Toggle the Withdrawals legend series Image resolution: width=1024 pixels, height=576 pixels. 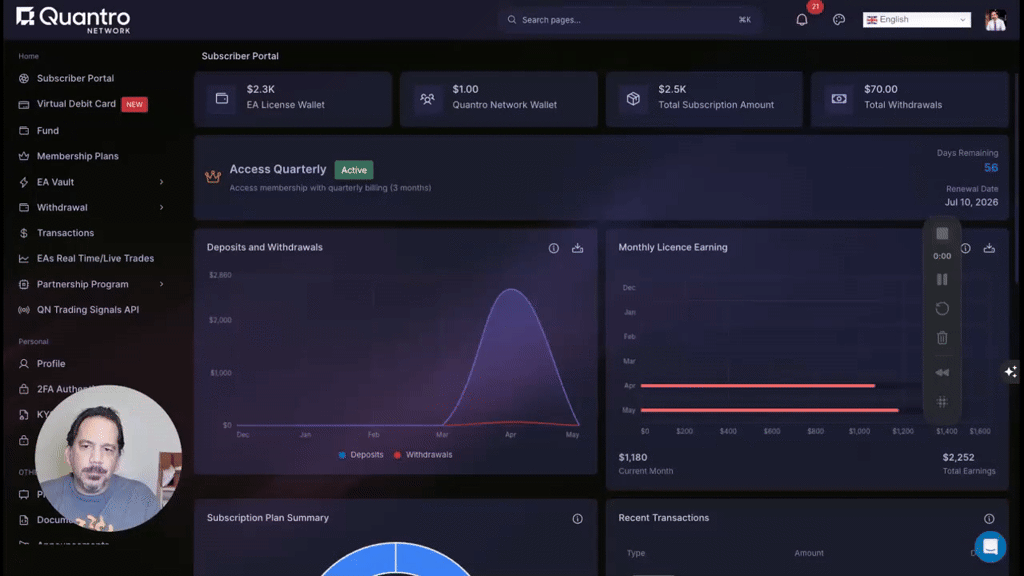pyautogui.click(x=423, y=455)
